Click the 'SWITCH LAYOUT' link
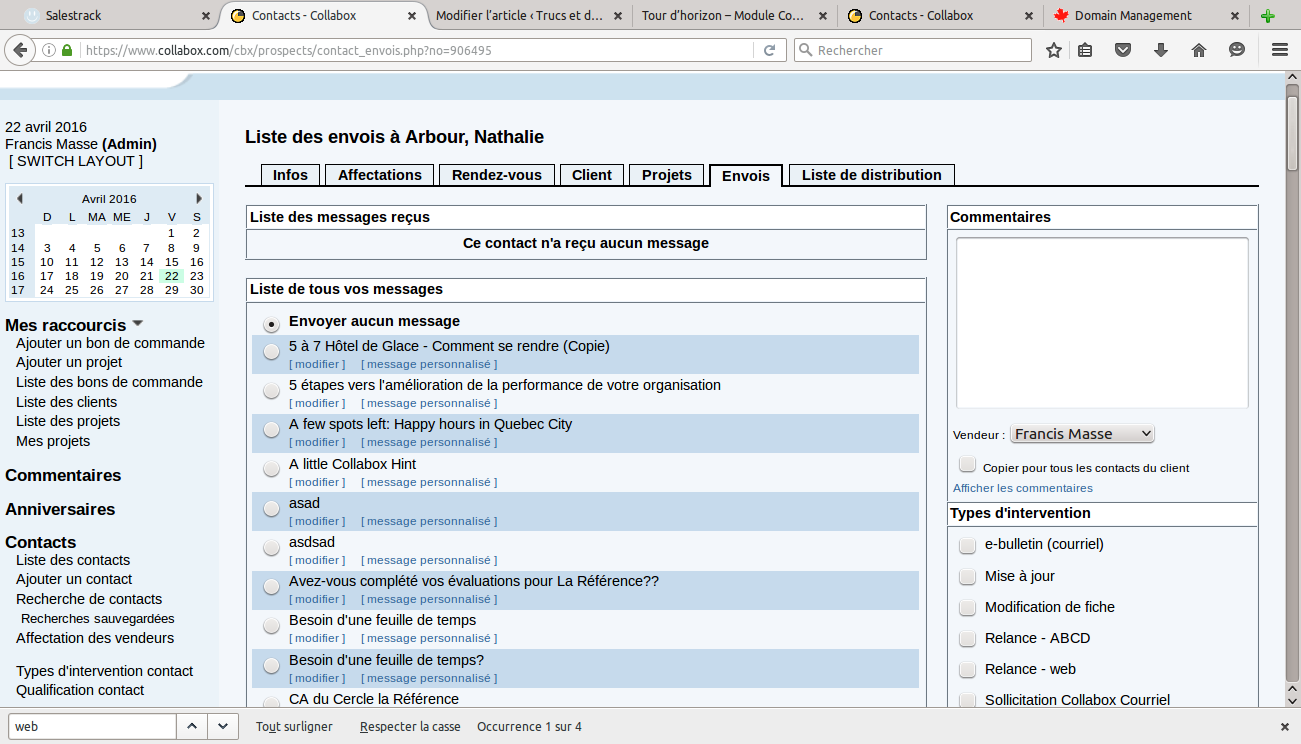This screenshot has width=1301, height=744. [x=76, y=161]
